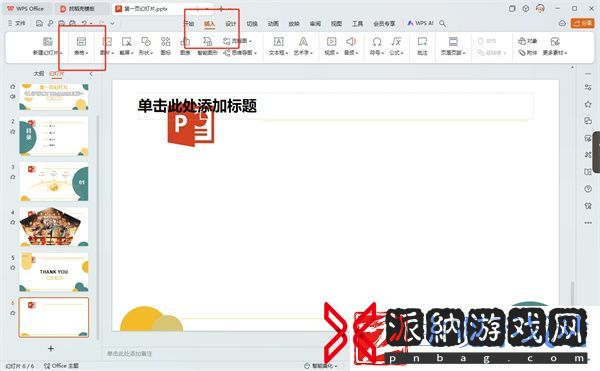Select the 插入 (Insert) ribbon tab
Image resolution: width=600 pixels, height=371 pixels.
(209, 23)
